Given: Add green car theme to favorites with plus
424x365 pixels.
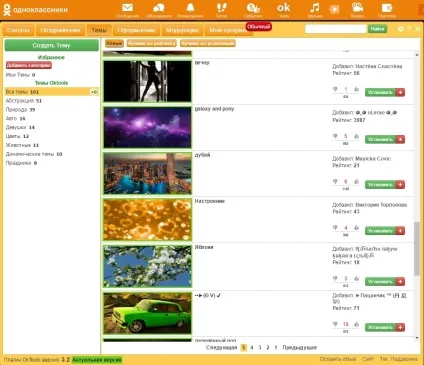Looking at the screenshot, I should (400, 327).
